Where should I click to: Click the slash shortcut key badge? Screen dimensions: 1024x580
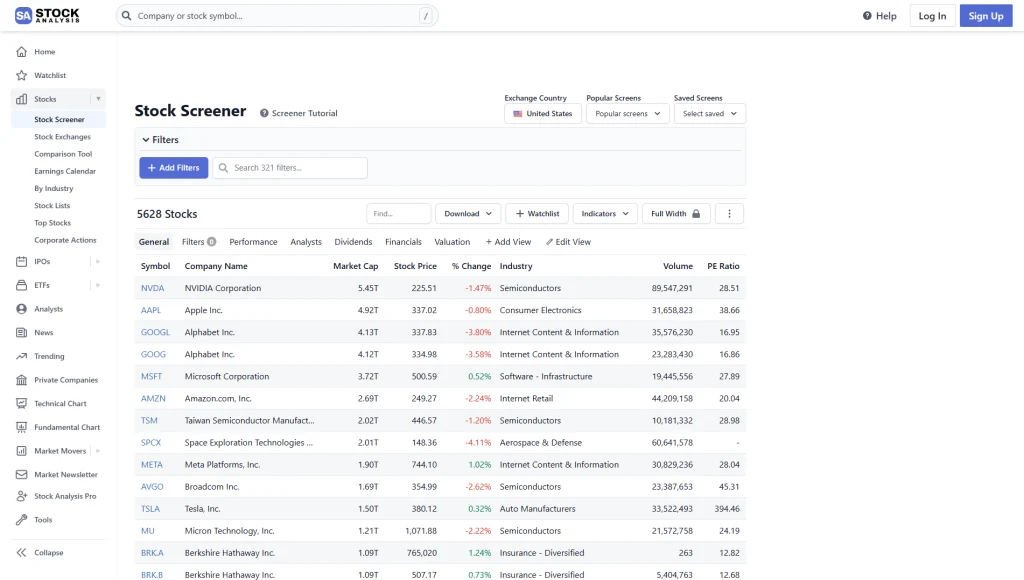[x=426, y=16]
